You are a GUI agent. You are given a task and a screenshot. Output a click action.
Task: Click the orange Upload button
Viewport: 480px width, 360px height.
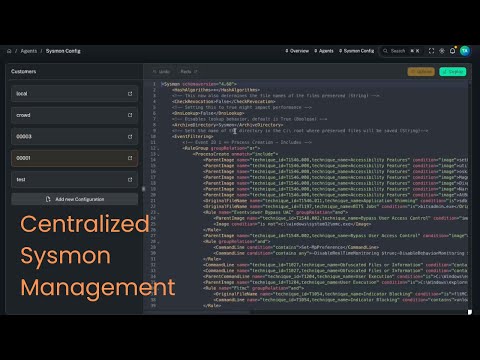click(421, 72)
